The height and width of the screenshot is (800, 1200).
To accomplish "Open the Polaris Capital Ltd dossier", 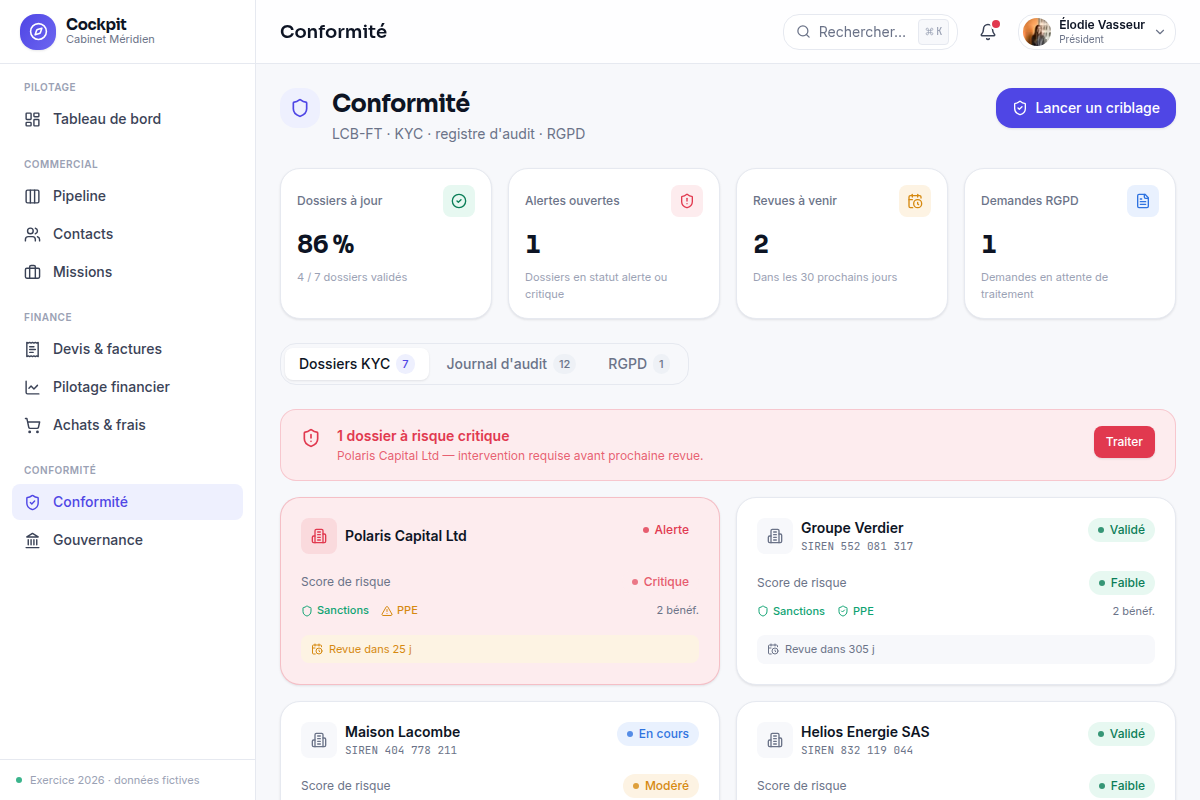I will pos(500,591).
